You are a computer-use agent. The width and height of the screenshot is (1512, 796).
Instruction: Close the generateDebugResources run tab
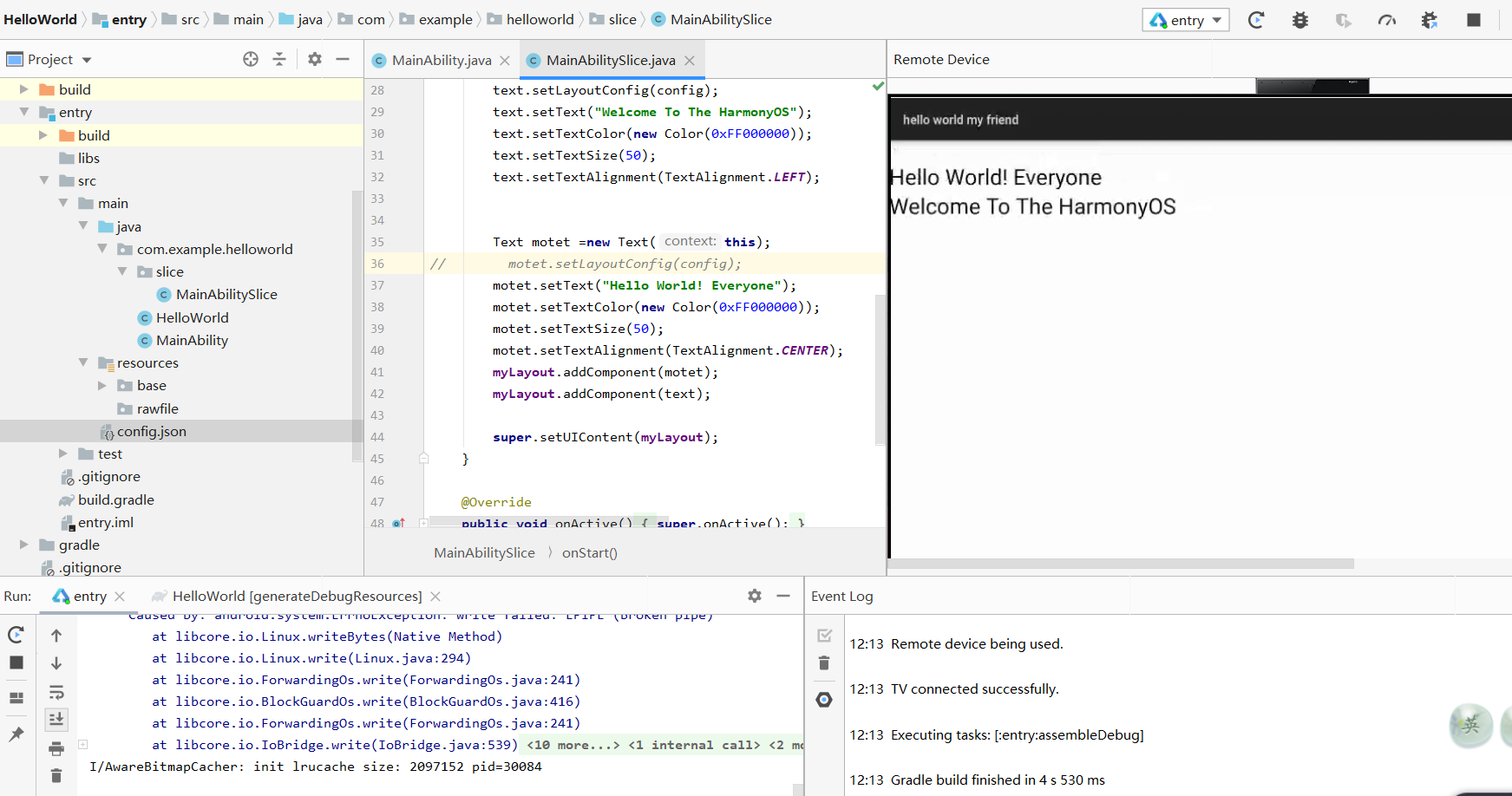[435, 596]
